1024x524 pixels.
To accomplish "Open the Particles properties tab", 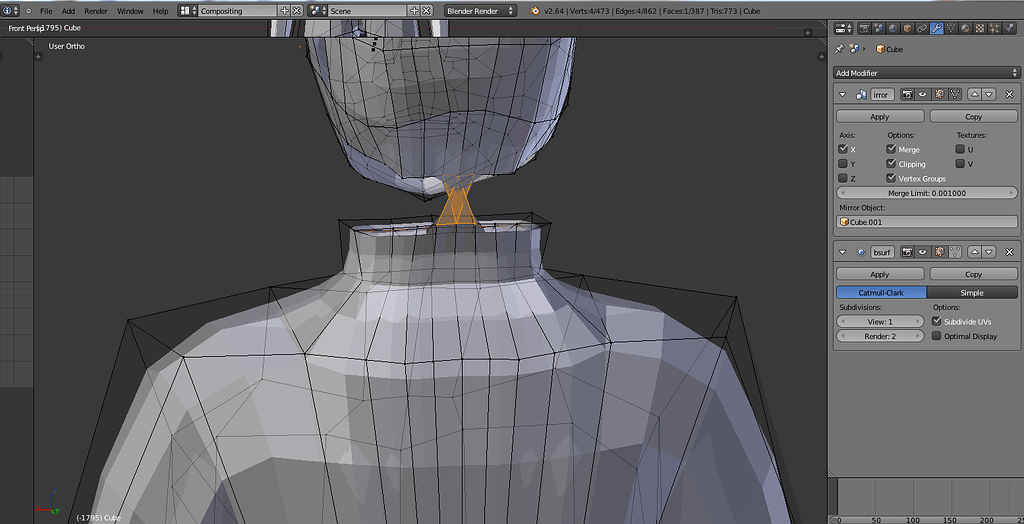I will tap(994, 28).
